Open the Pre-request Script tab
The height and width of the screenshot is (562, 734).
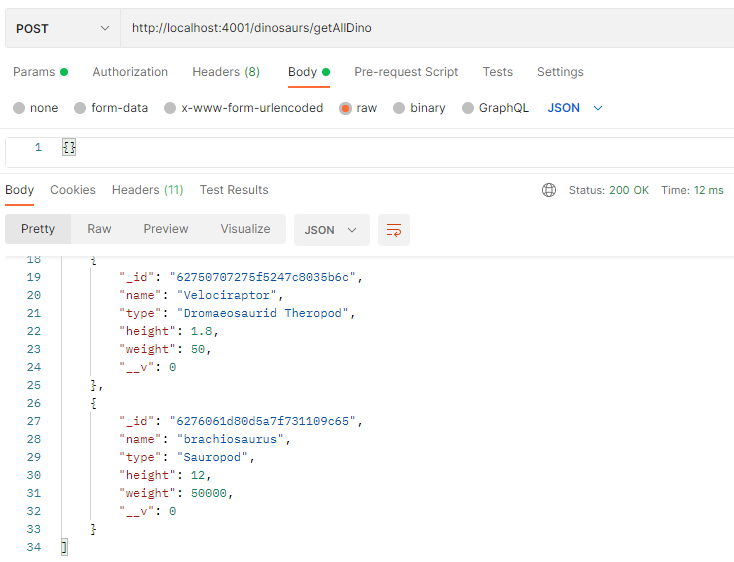click(x=406, y=72)
